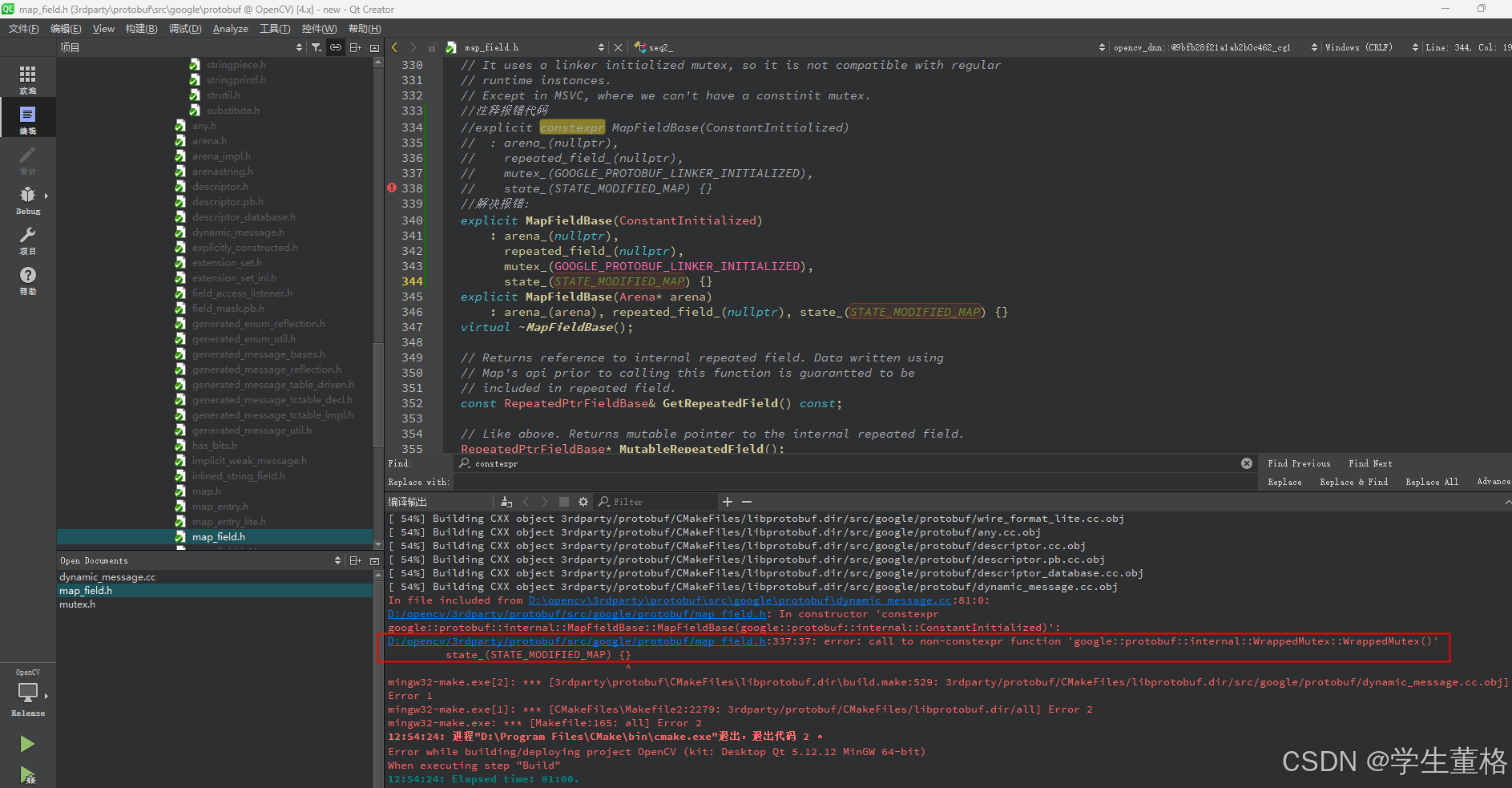The width and height of the screenshot is (1512, 788).
Task: Open the 文件(F) menu
Action: (x=23, y=29)
